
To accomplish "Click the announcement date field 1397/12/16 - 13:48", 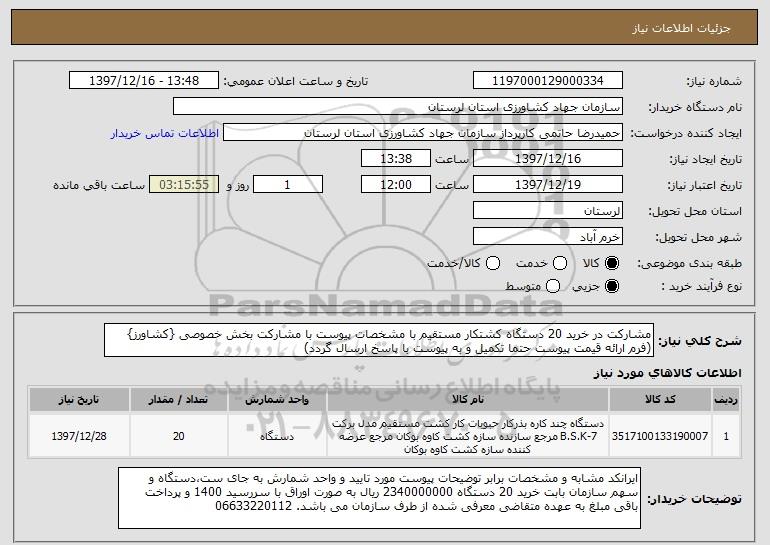I will pyautogui.click(x=144, y=81).
